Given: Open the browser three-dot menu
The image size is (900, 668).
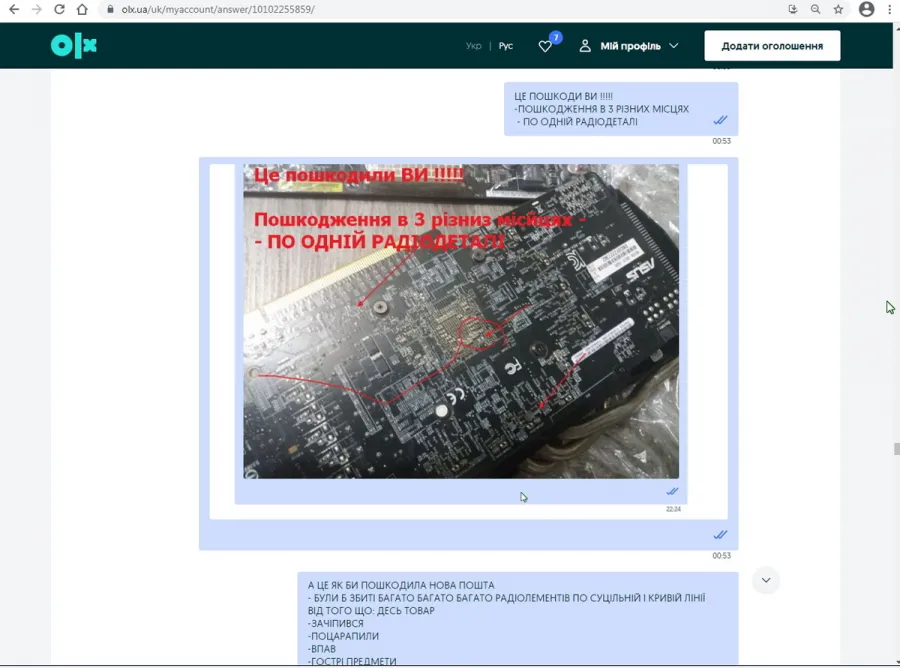Looking at the screenshot, I should [890, 9].
